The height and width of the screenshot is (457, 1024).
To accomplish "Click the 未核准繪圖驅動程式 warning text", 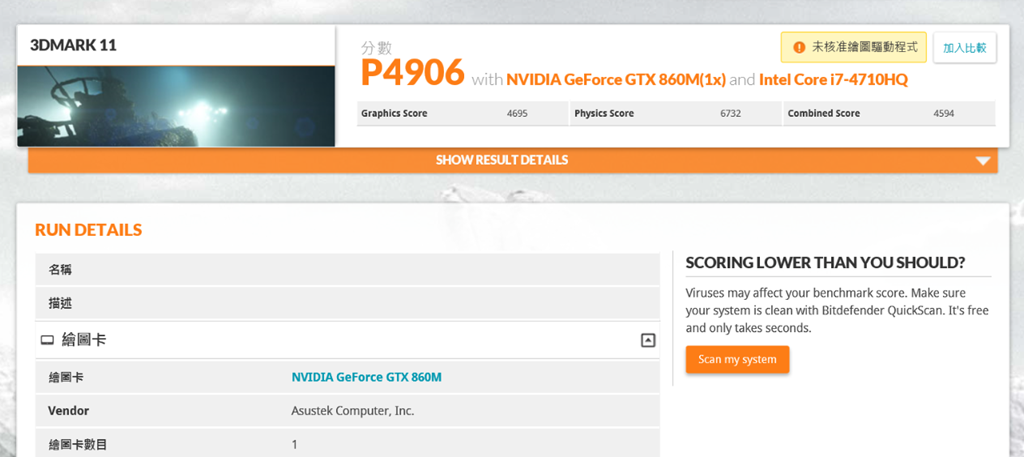I will point(864,47).
